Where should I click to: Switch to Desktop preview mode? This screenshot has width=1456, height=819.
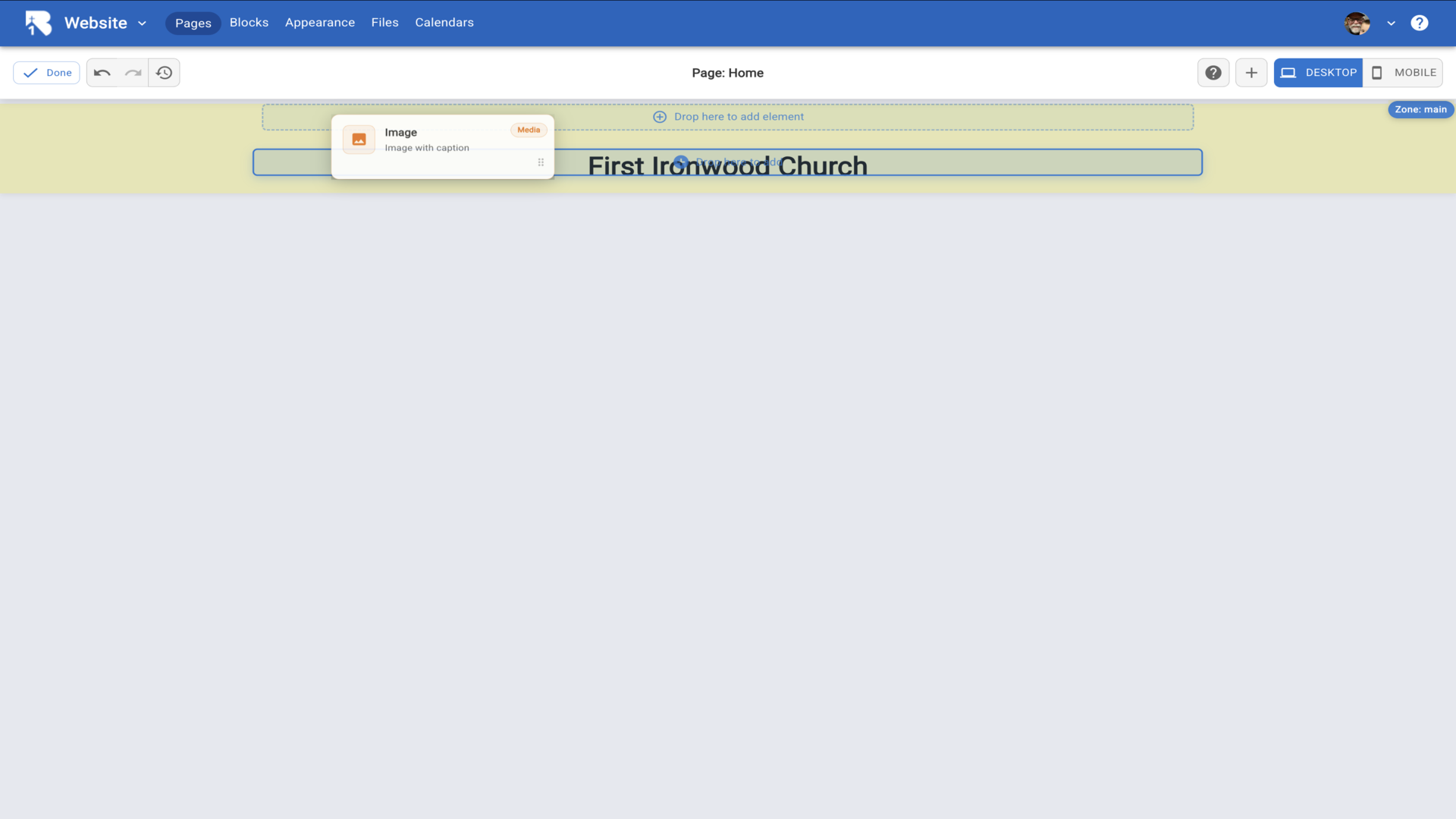coord(1318,73)
